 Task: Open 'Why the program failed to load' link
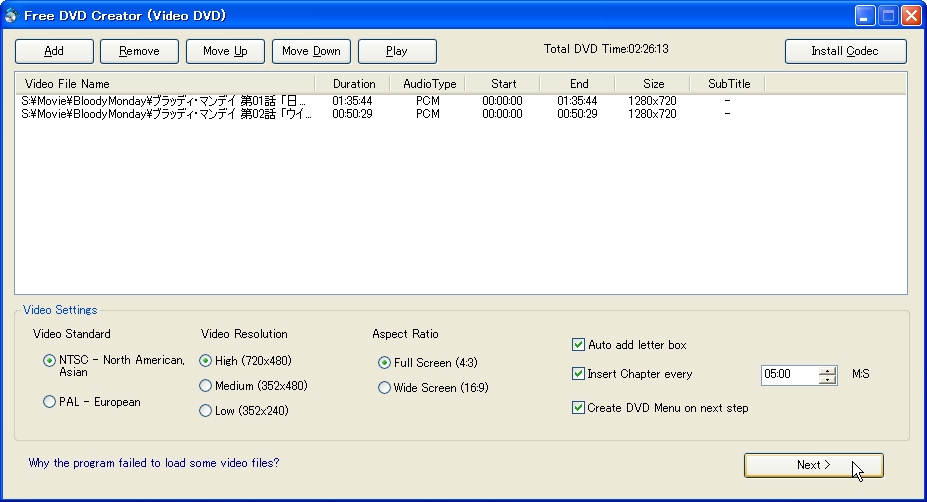(154, 463)
